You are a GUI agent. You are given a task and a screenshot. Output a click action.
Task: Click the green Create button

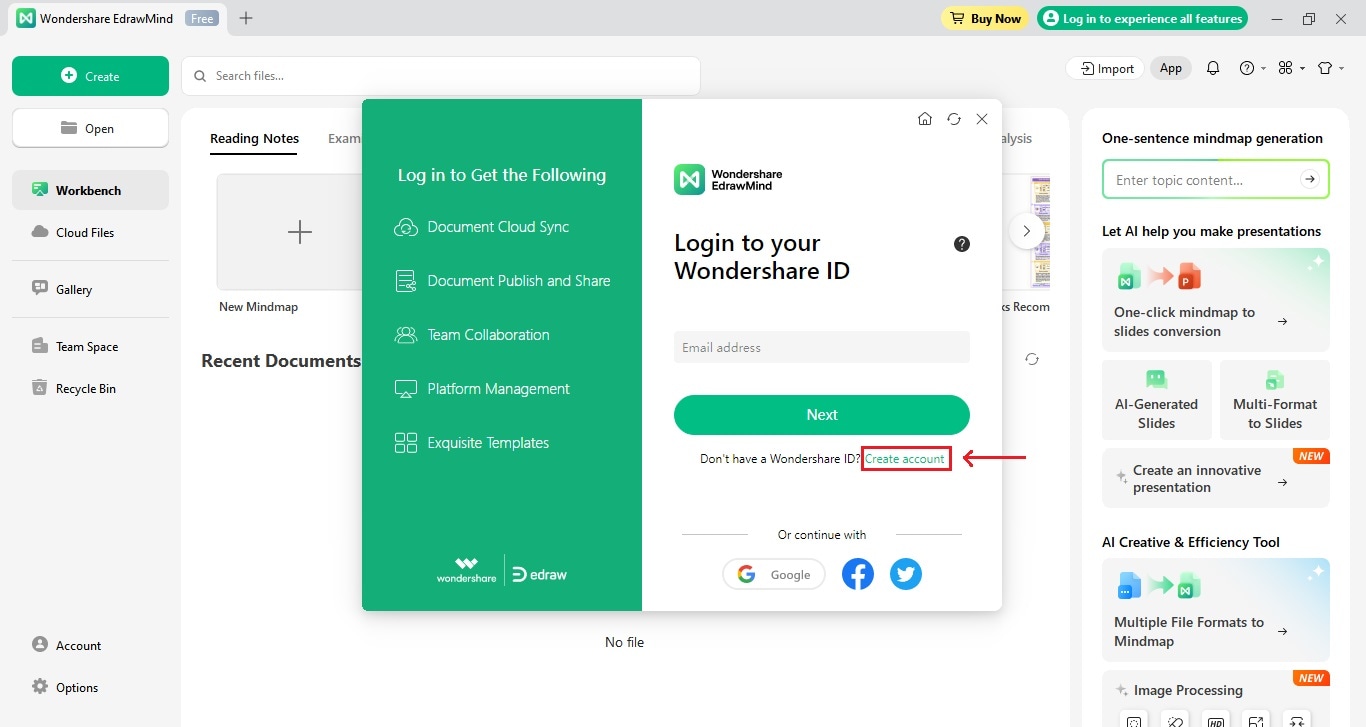point(90,76)
